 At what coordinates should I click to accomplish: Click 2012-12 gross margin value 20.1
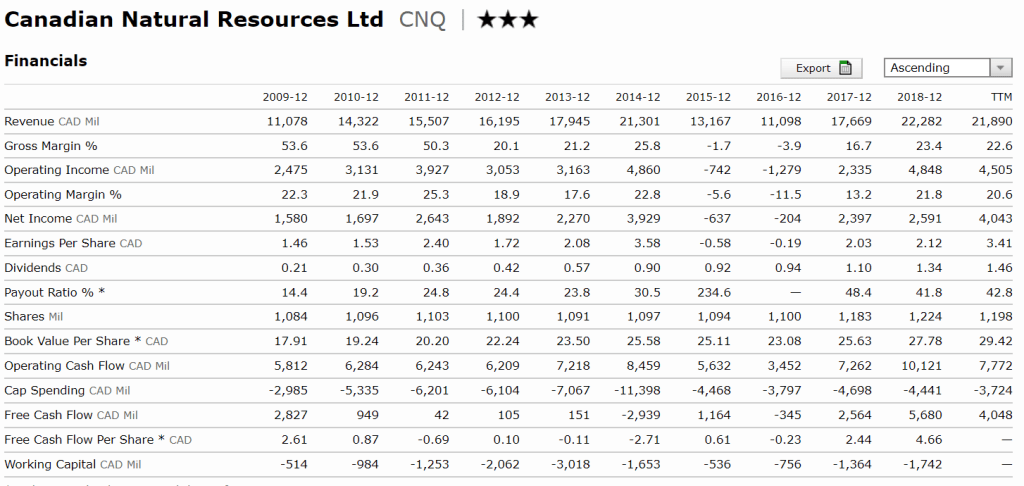pyautogui.click(x=508, y=146)
